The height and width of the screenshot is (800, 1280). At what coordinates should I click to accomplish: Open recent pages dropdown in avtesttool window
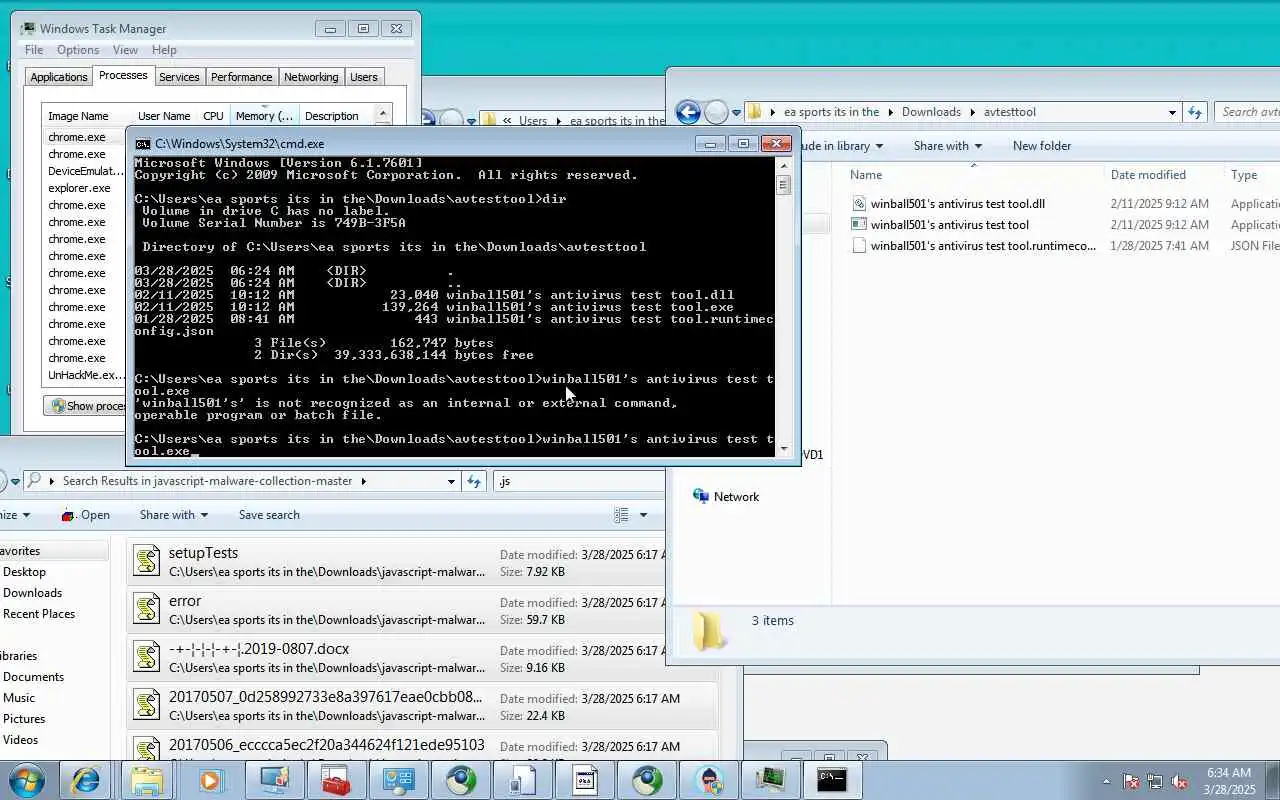(x=736, y=112)
